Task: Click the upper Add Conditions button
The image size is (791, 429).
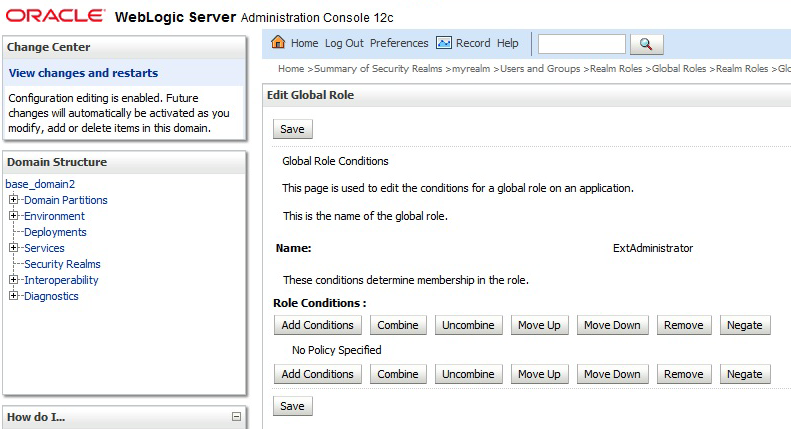Action: pos(317,325)
